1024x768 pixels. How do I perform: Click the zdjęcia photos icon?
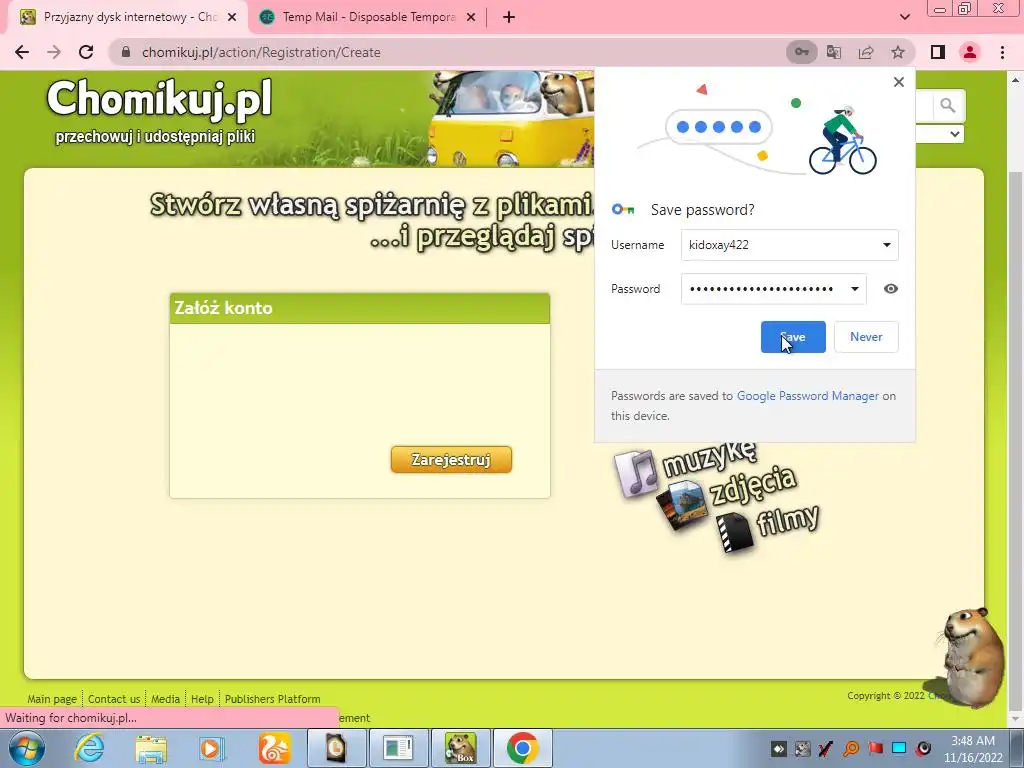click(682, 505)
